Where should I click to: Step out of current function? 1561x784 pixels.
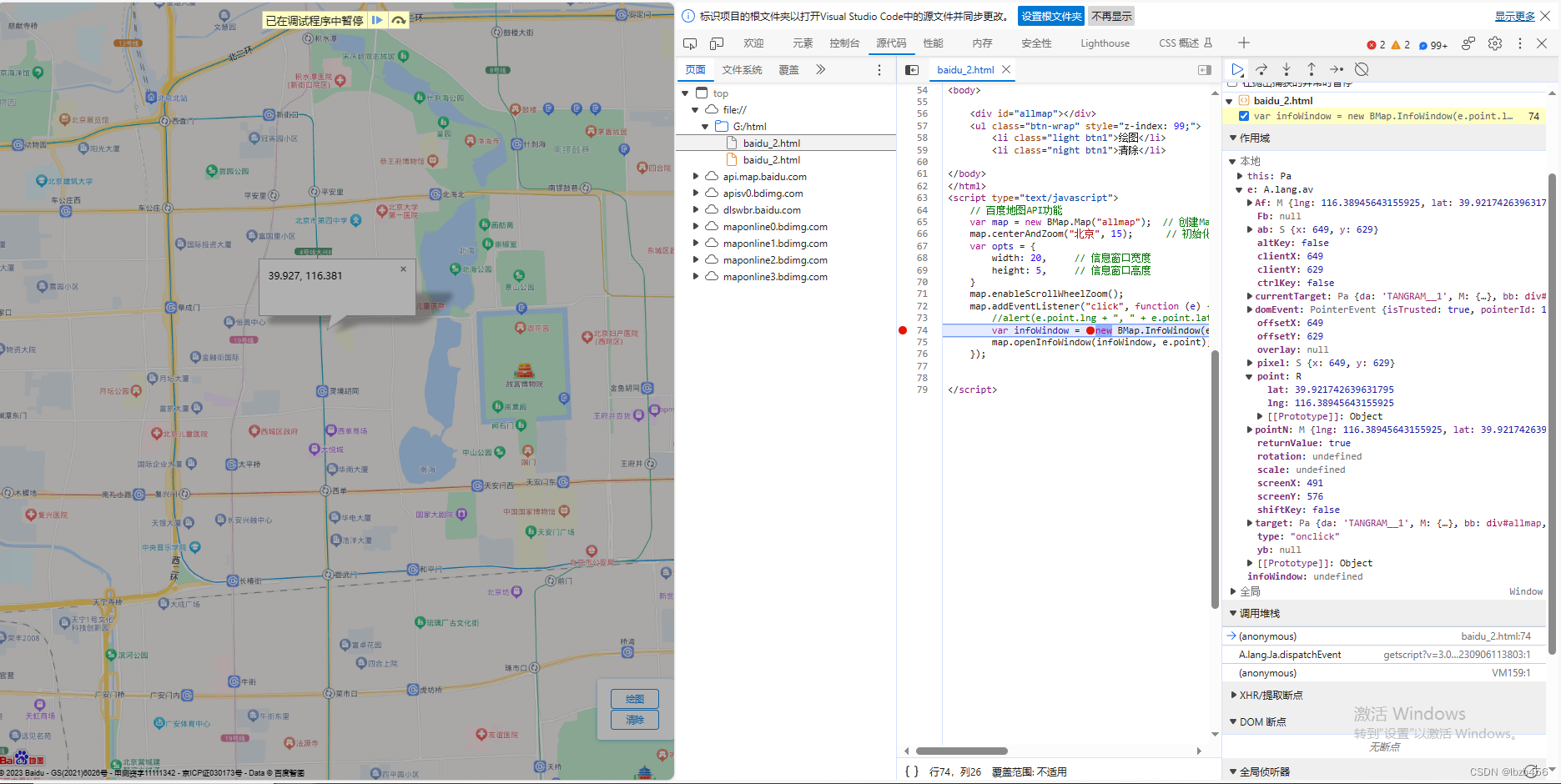1312,69
